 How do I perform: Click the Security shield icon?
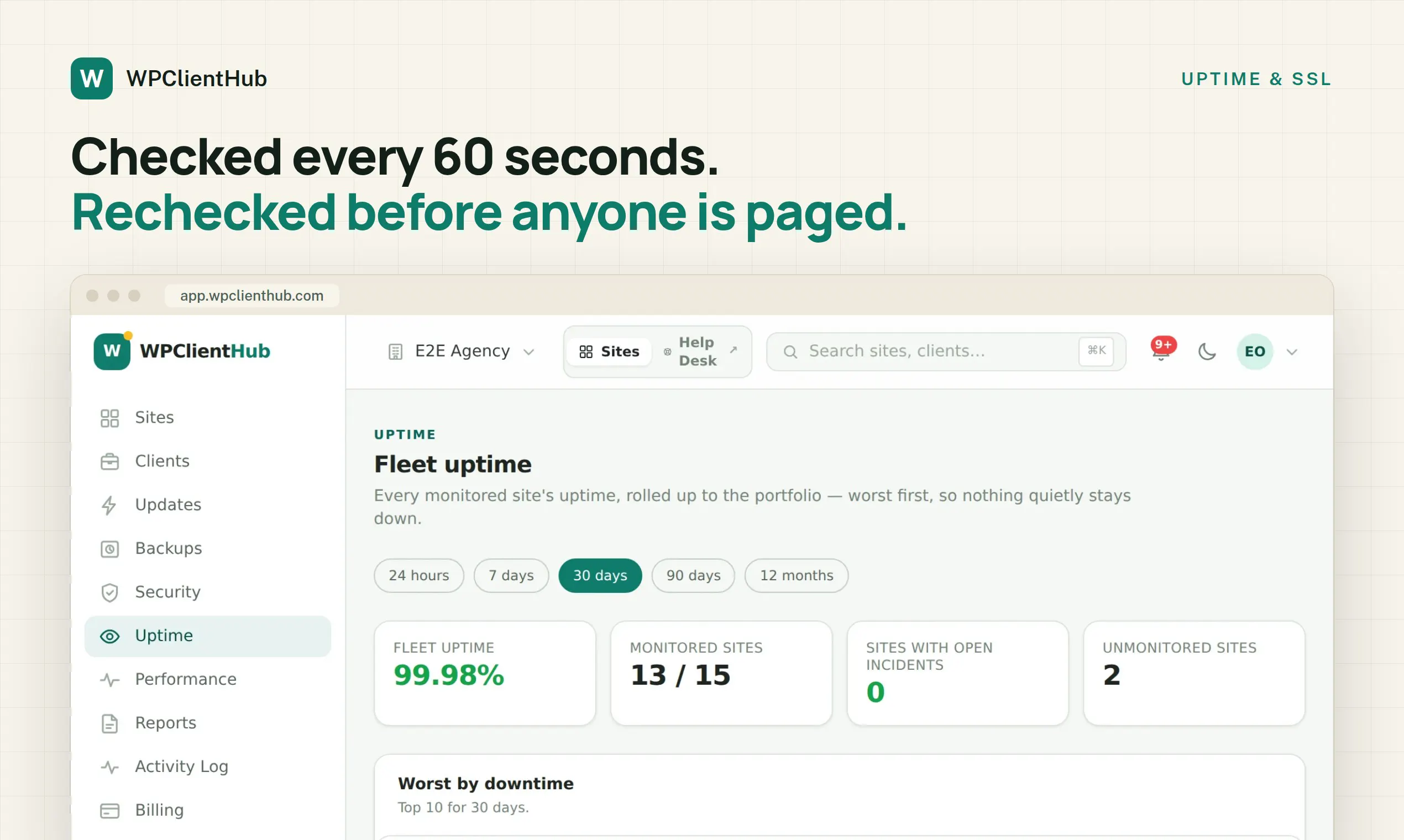coord(109,592)
